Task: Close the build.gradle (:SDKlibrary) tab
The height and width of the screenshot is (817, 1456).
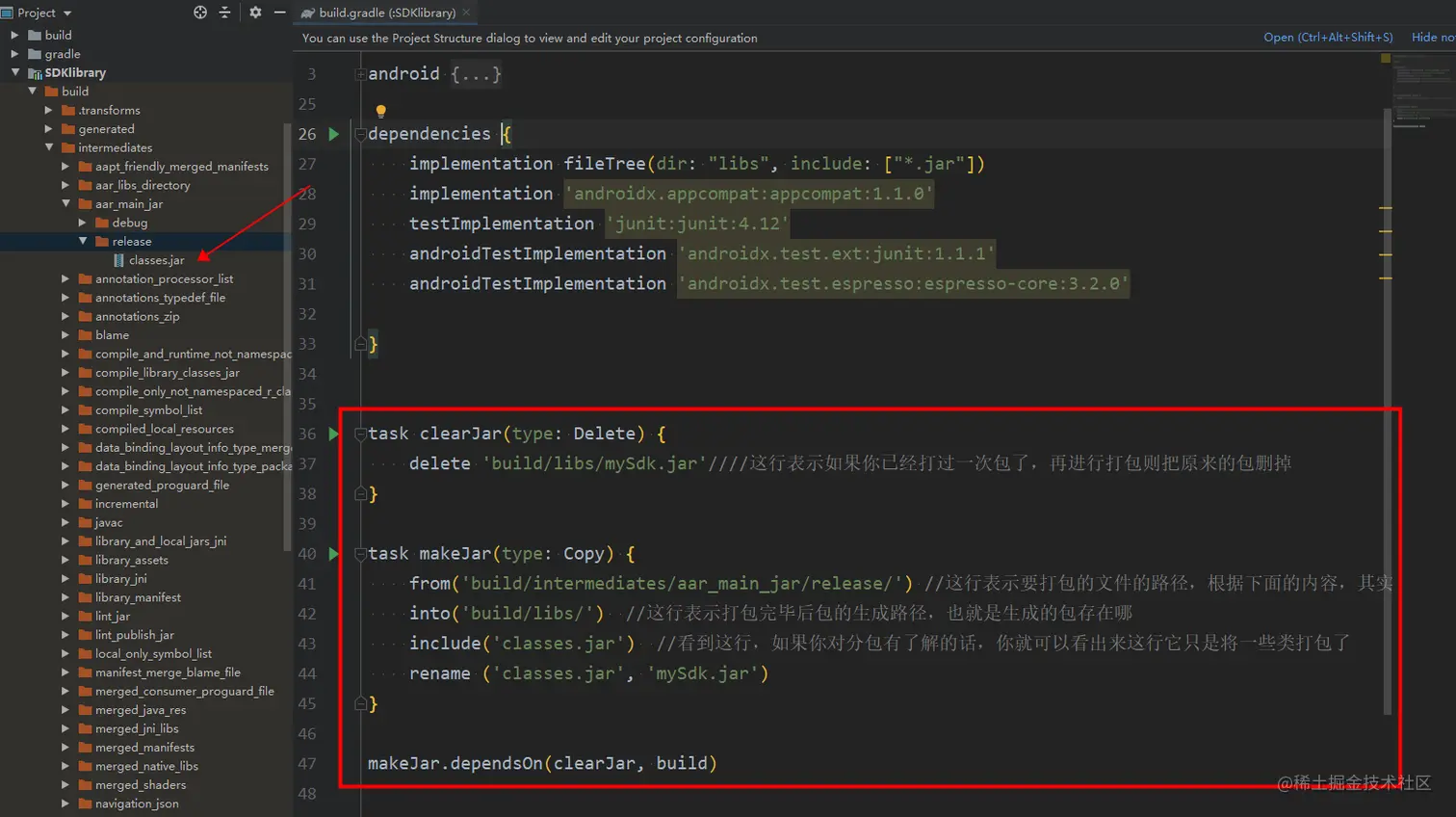Action: click(x=466, y=13)
